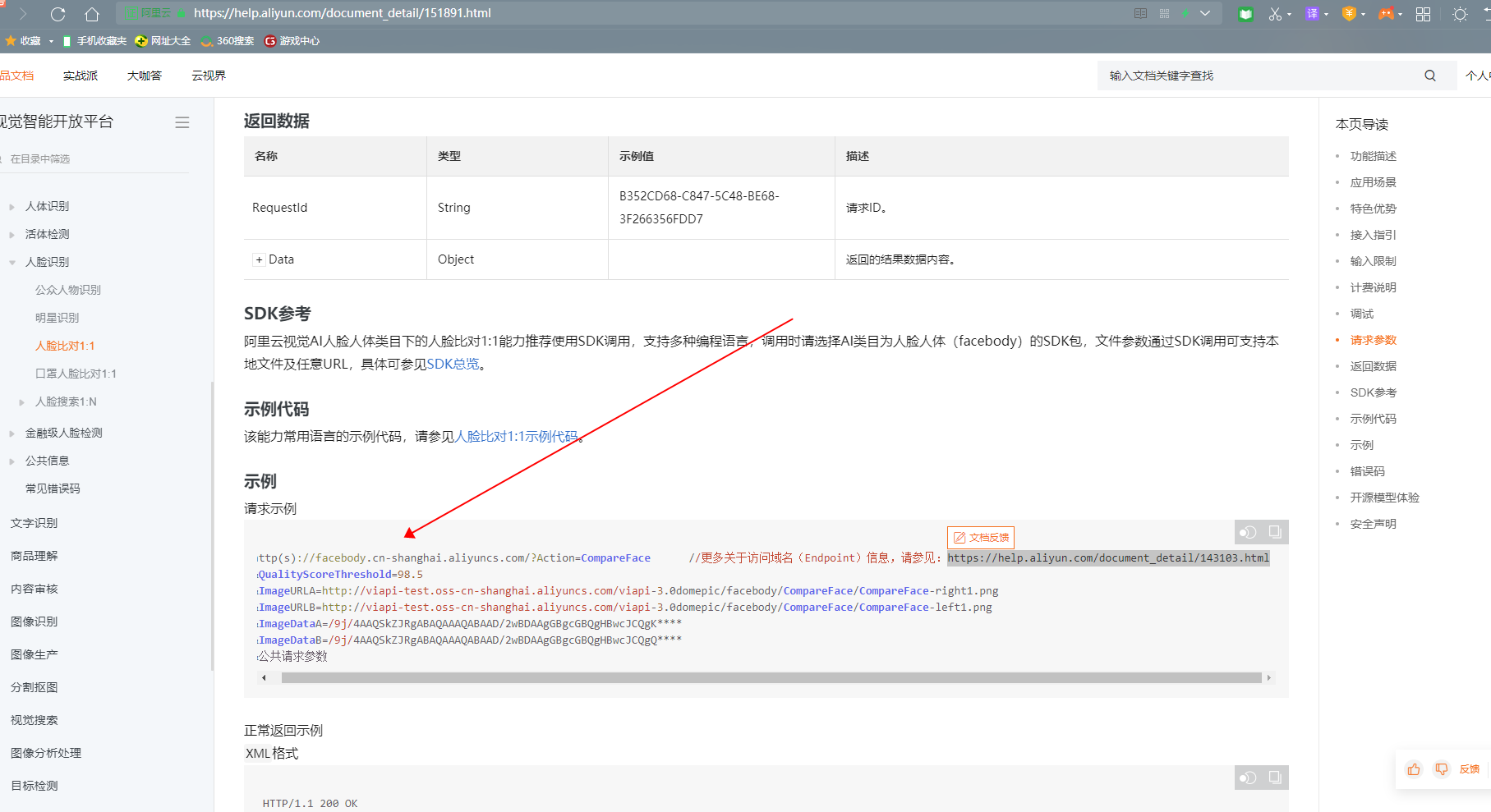Jump to 开源模型体验 in page guide
Screen dimensions: 1491x812
click(1385, 498)
